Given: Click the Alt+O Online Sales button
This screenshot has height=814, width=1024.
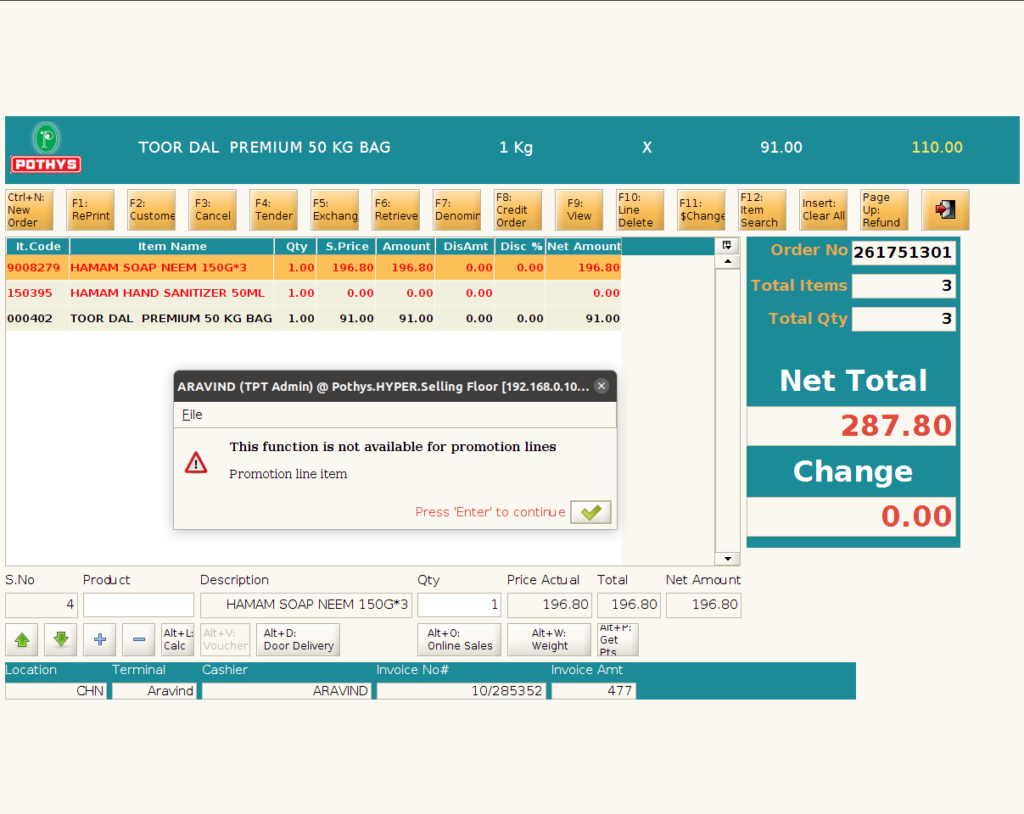Looking at the screenshot, I should (460, 640).
